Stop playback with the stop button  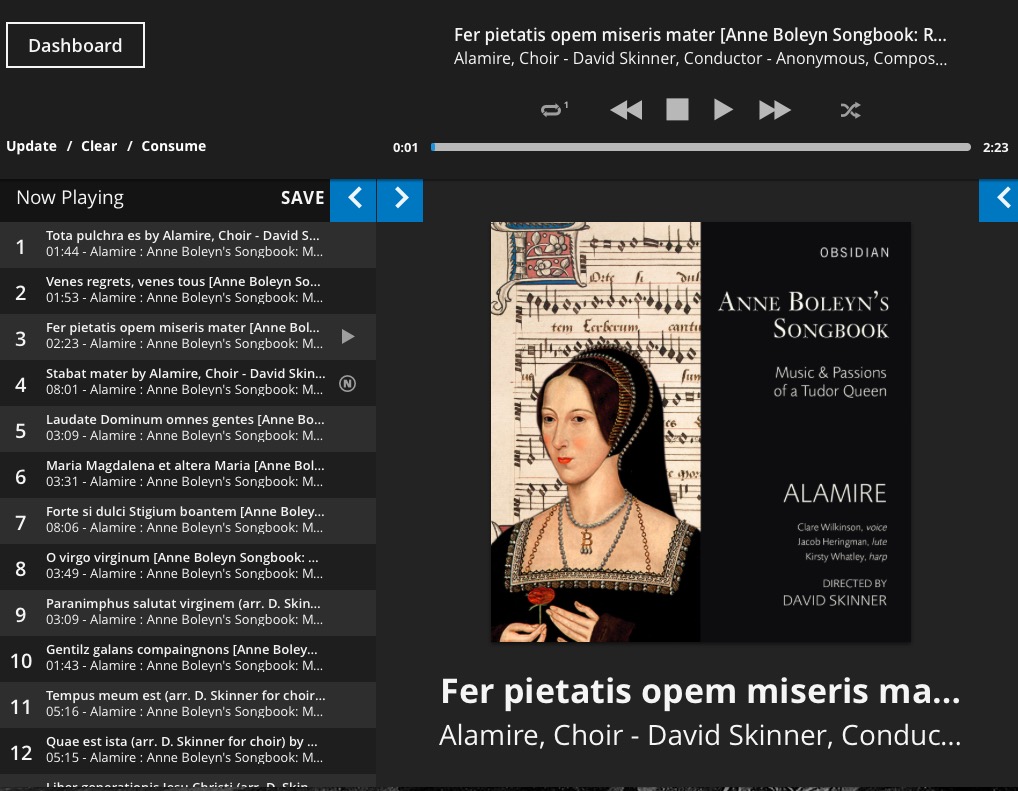[x=677, y=110]
